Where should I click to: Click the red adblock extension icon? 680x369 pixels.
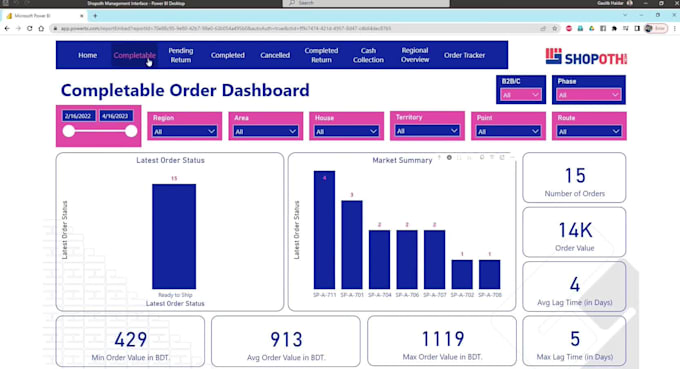(569, 28)
